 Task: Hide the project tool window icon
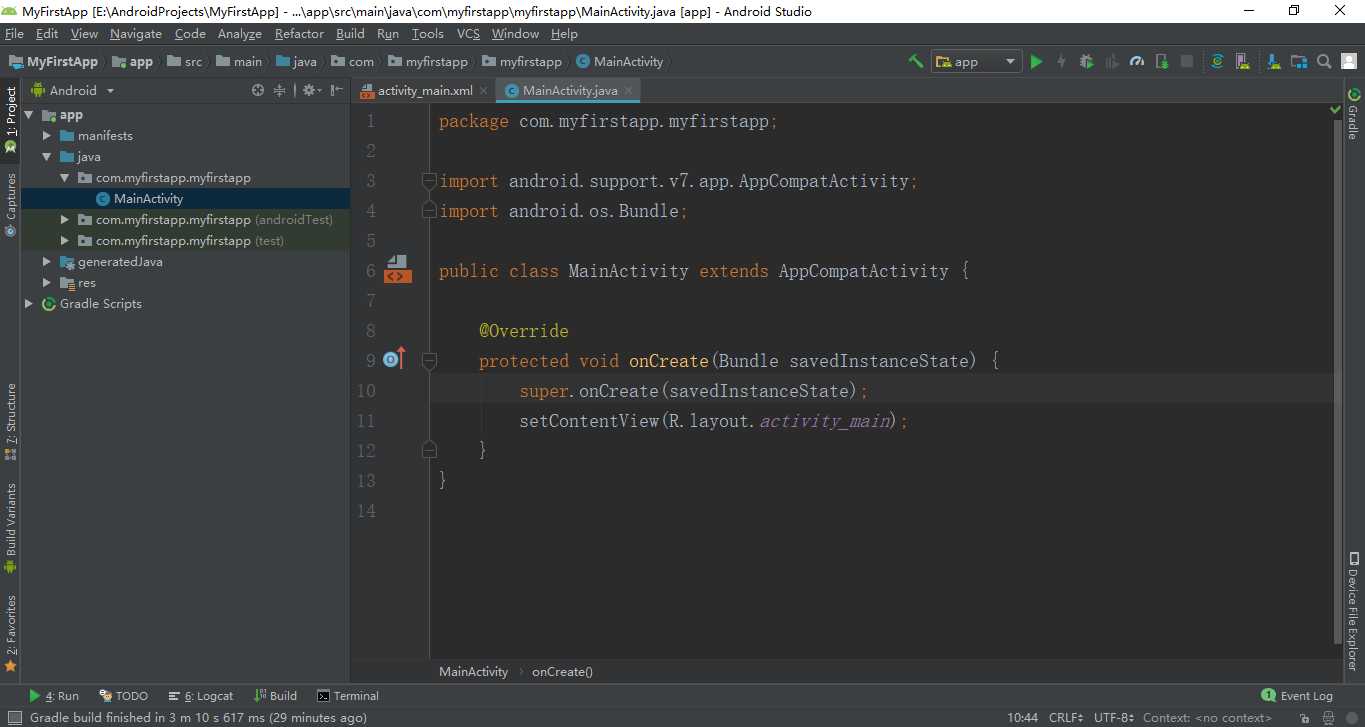[336, 90]
